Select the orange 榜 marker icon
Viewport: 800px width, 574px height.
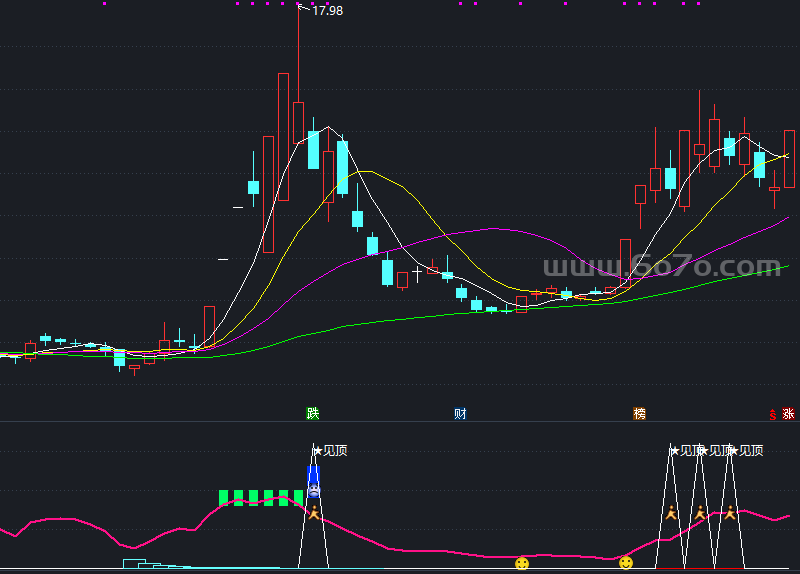coord(639,413)
